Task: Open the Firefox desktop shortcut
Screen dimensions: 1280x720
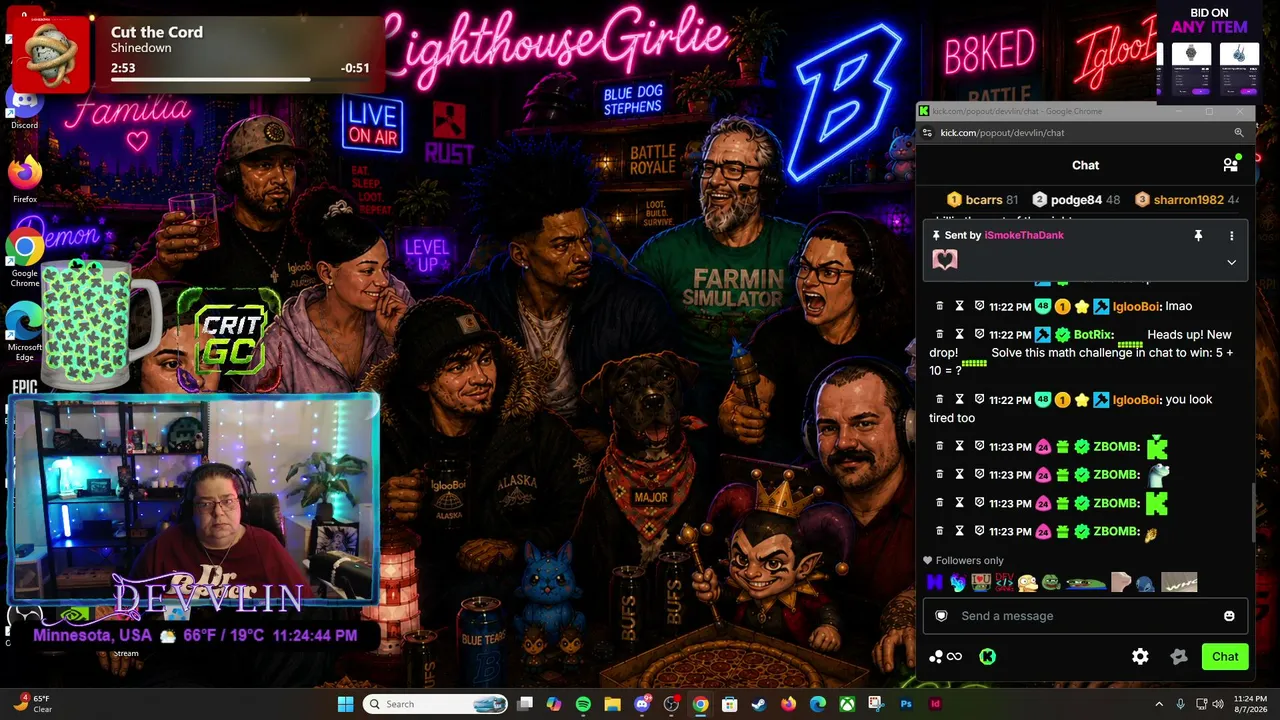Action: click(25, 179)
